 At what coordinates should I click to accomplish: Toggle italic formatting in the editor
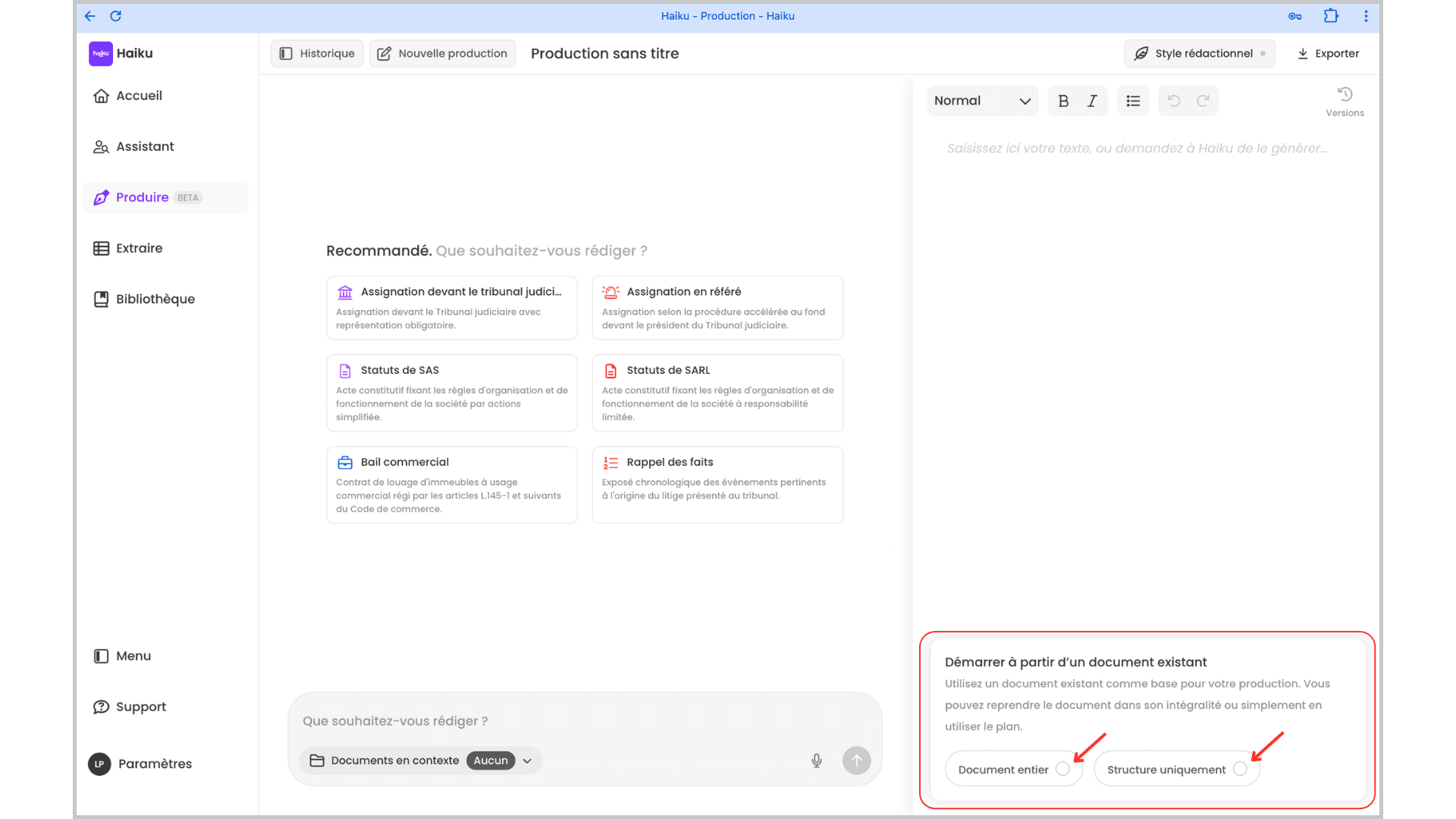[1092, 101]
